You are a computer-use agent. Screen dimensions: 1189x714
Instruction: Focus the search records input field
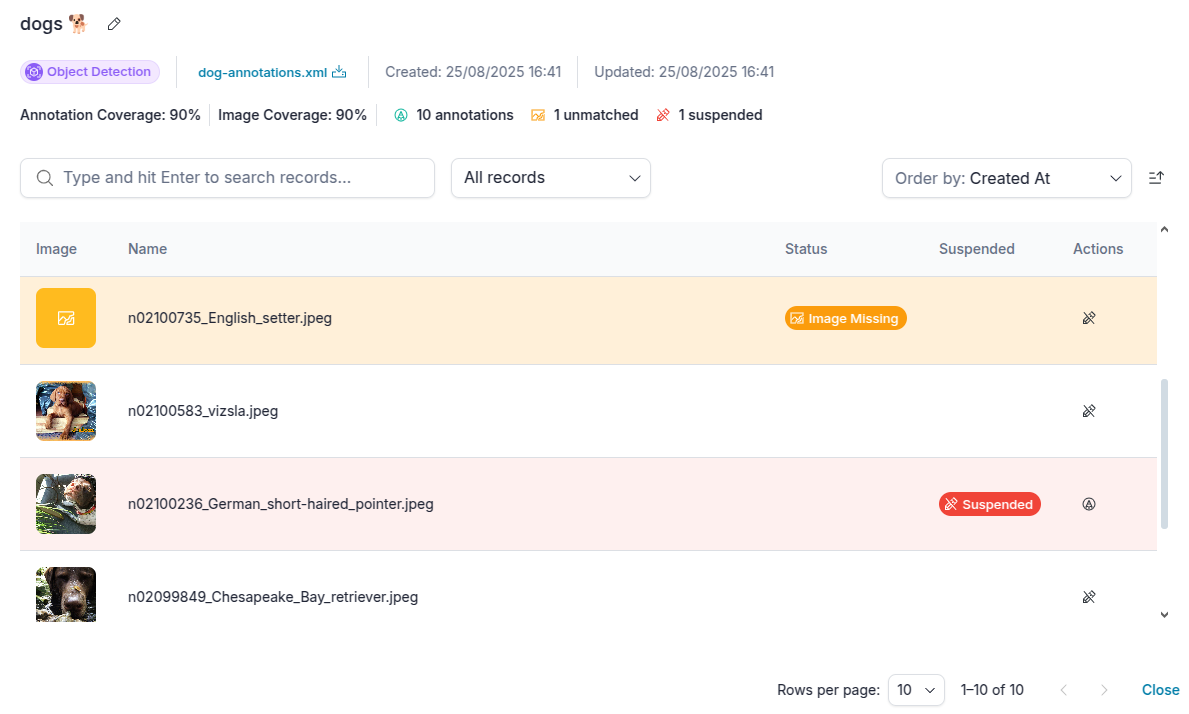(227, 178)
